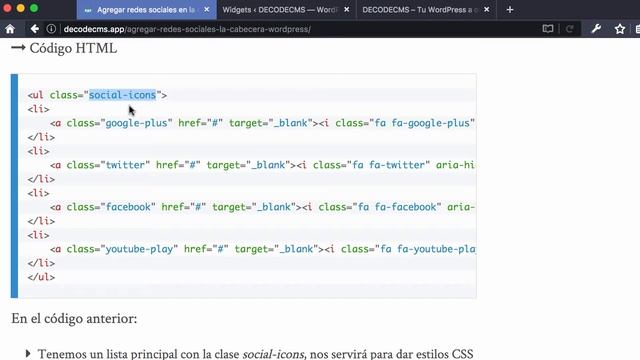This screenshot has width=640, height=360.
Task: Close the 'Agregar redes sociales' tab
Action: click(207, 9)
